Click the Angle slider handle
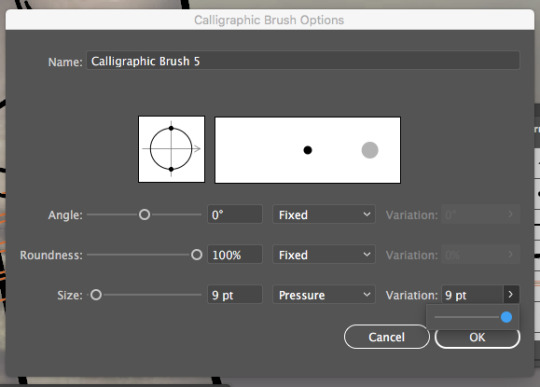This screenshot has height=387, width=540. (x=144, y=215)
